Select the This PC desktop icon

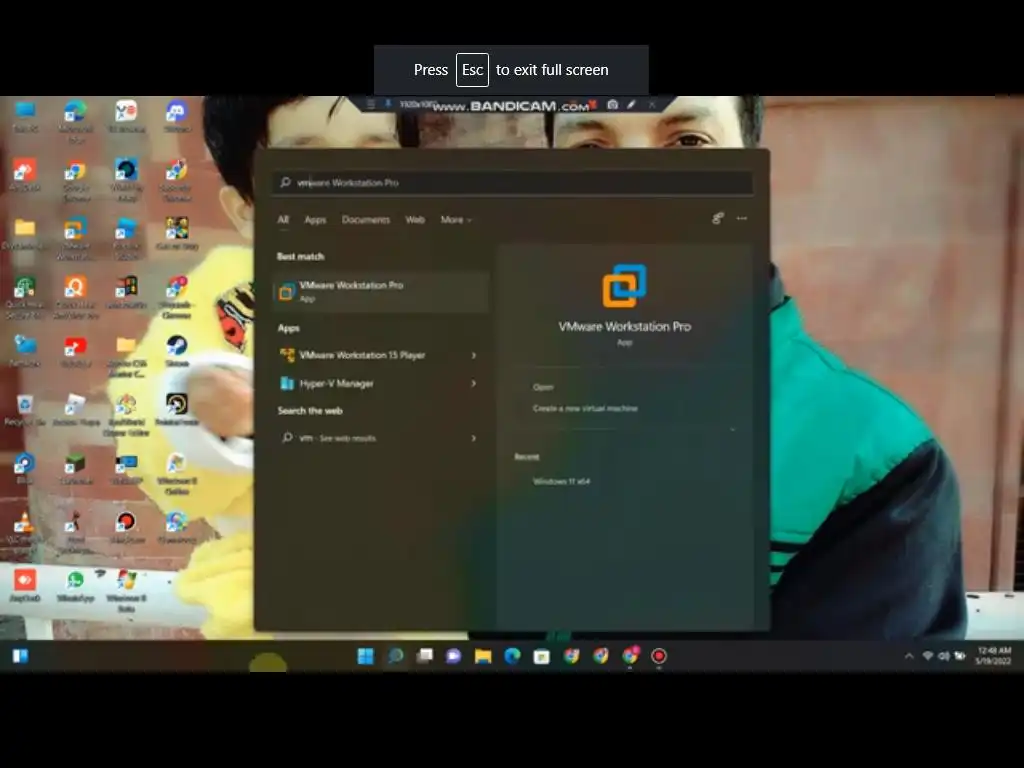coord(25,116)
